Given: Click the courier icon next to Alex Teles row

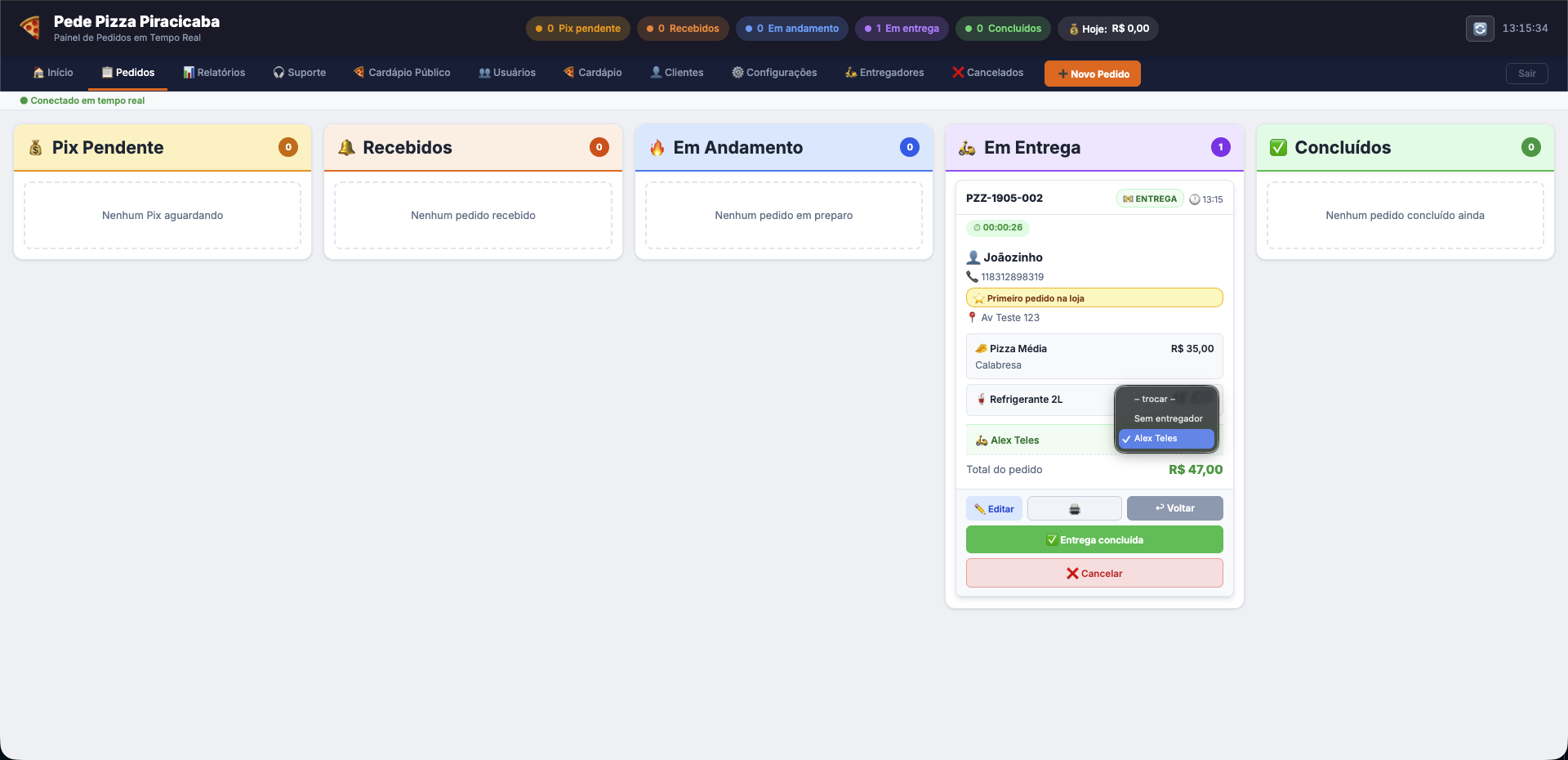Looking at the screenshot, I should (982, 440).
